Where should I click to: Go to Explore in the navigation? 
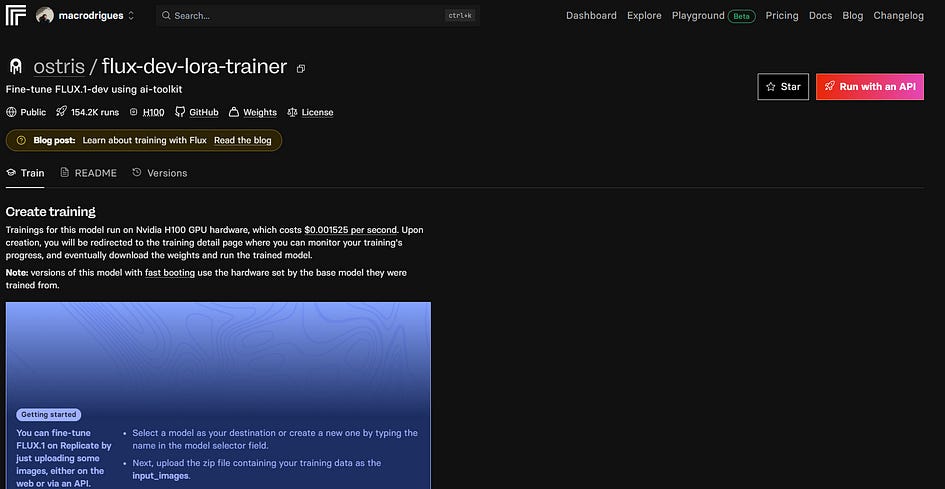(x=644, y=16)
